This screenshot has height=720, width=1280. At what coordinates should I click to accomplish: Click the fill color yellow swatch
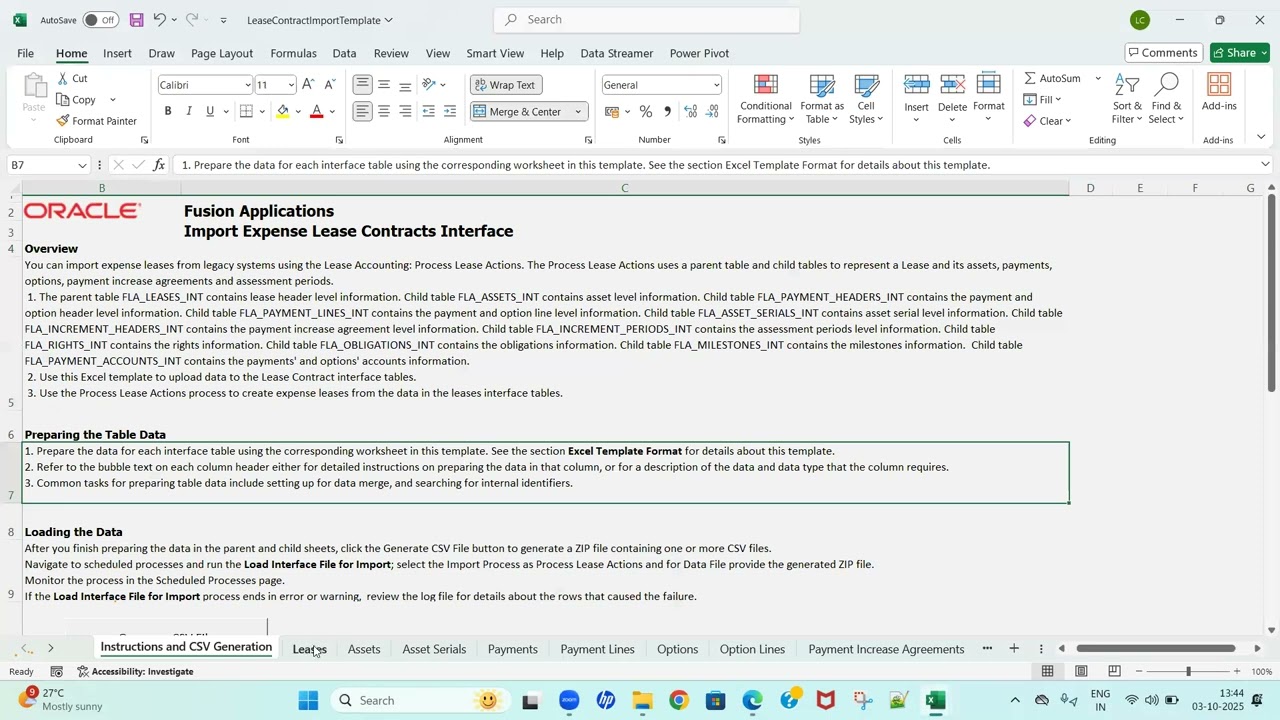click(283, 111)
